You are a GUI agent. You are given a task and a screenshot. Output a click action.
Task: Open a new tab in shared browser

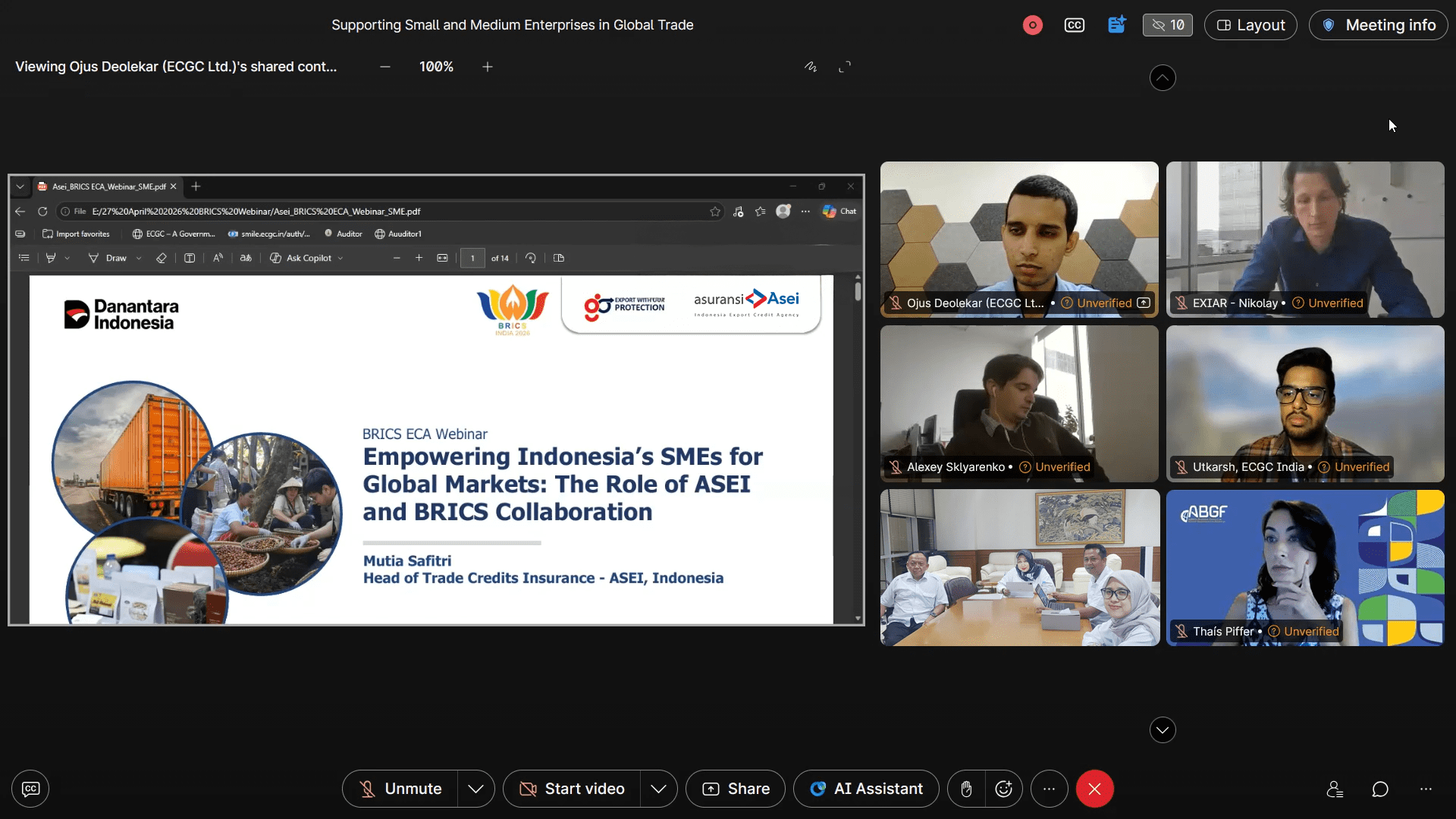196,187
